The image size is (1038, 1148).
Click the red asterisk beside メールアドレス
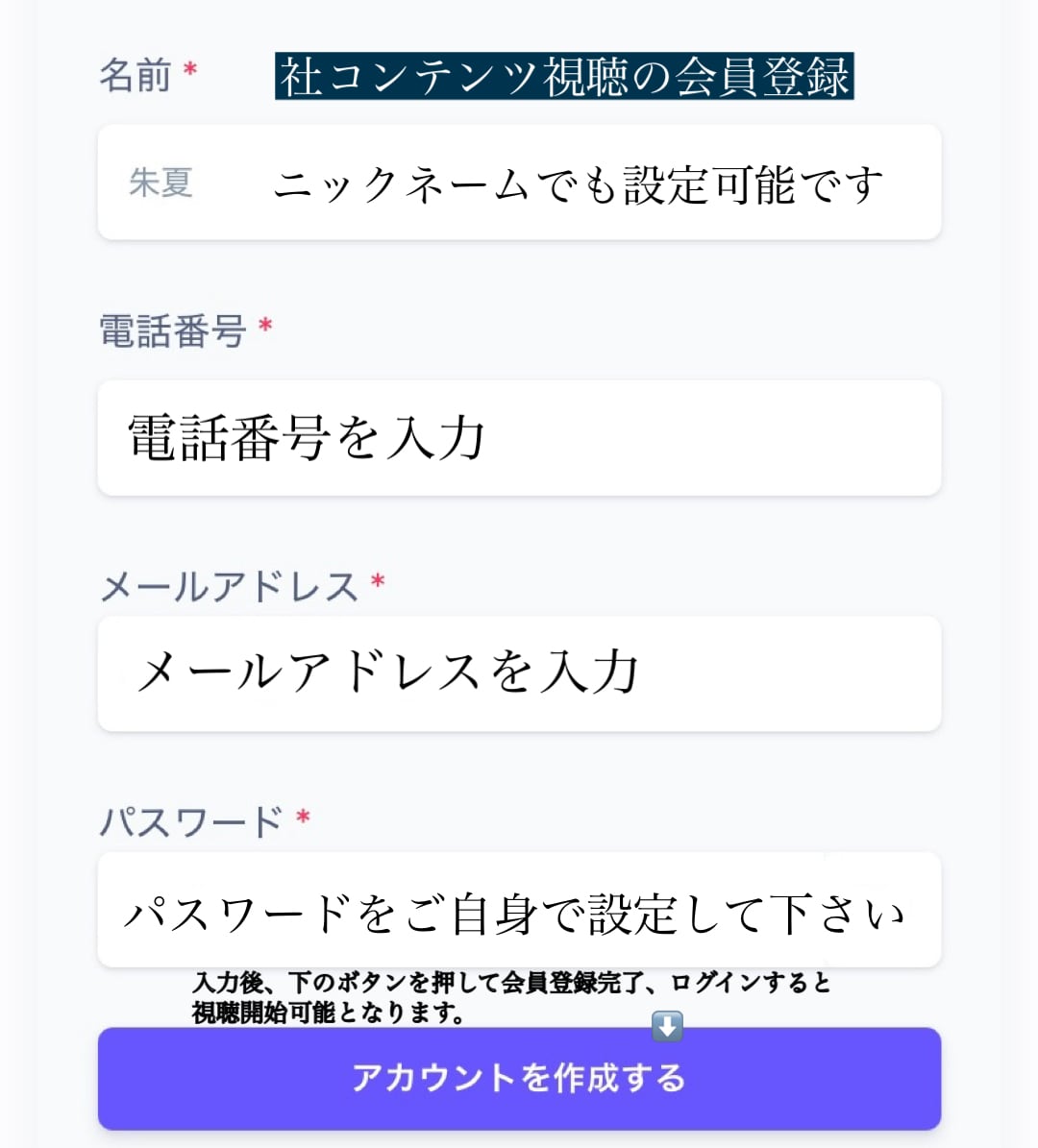point(378,582)
